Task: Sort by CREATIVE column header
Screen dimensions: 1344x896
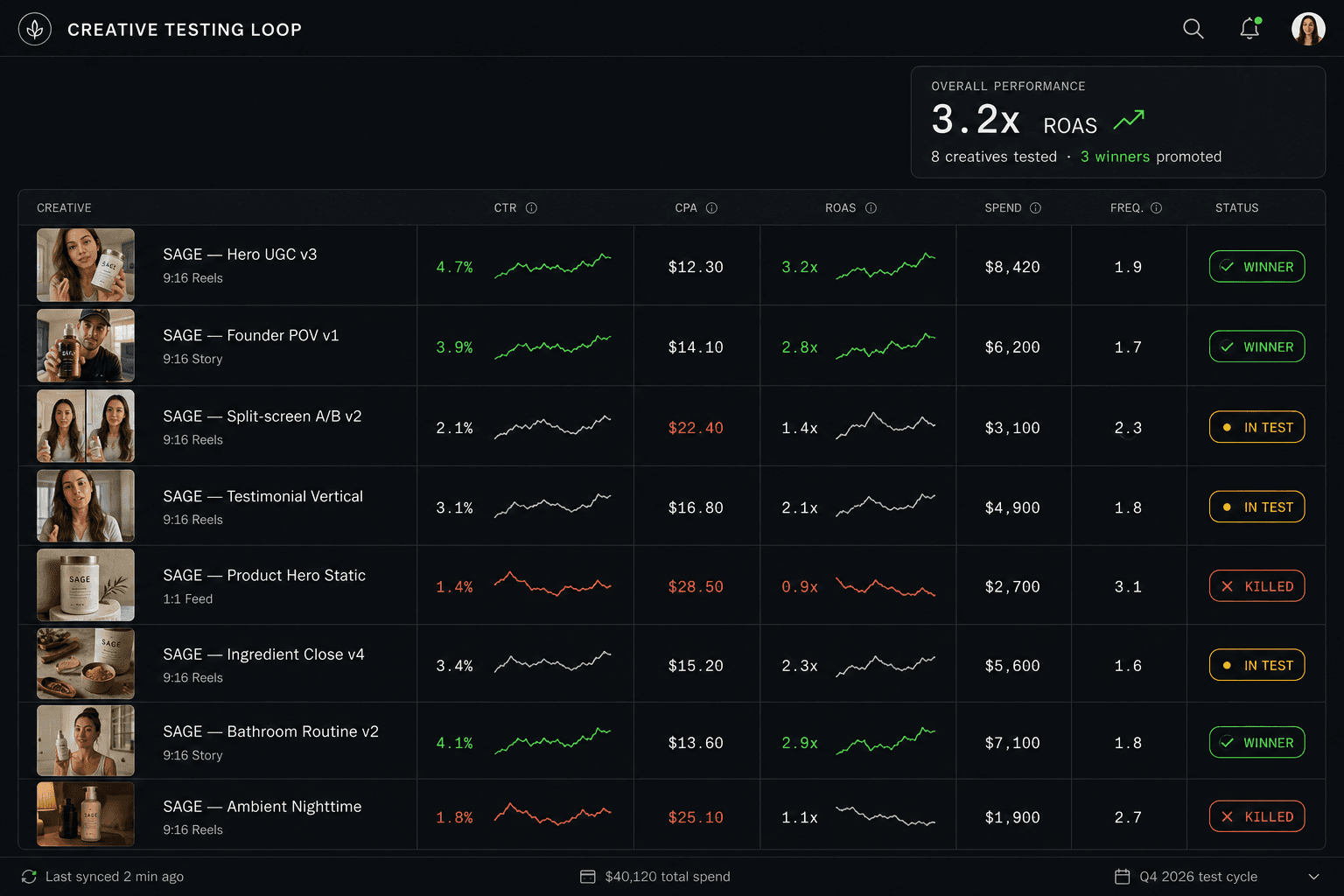Action: tap(64, 208)
